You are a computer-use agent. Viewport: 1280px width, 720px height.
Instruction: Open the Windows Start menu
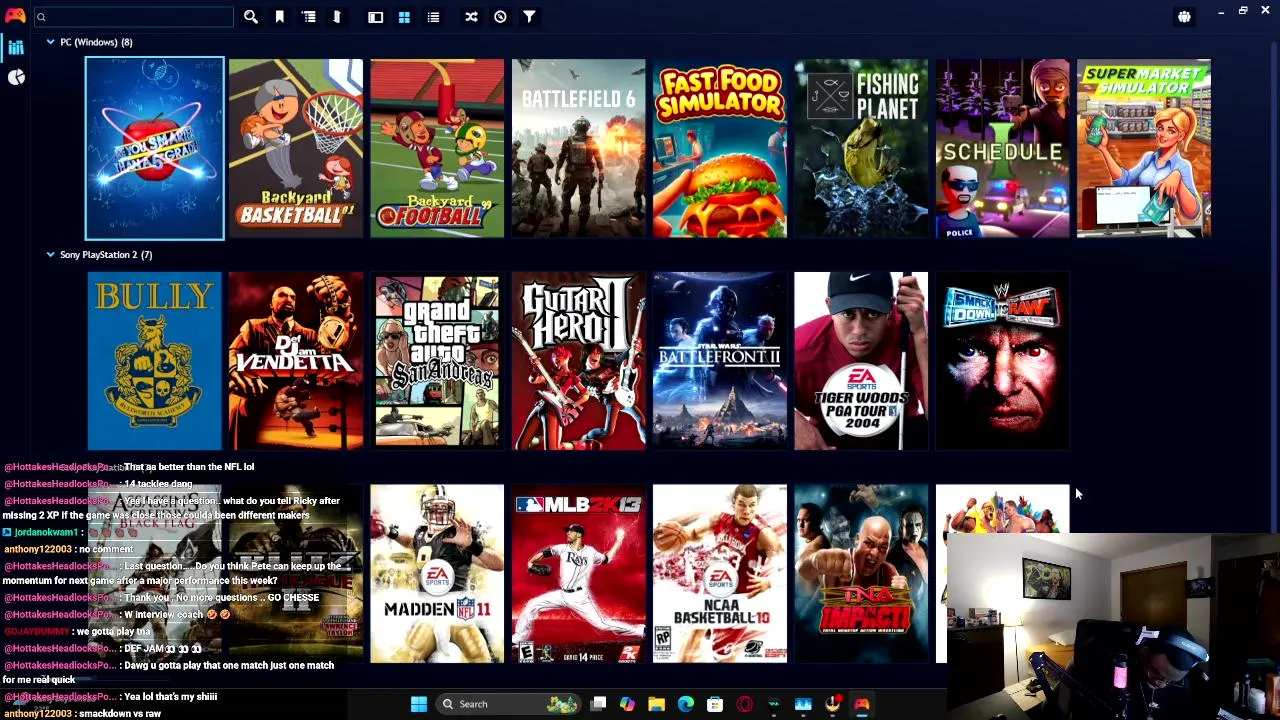[x=419, y=704]
